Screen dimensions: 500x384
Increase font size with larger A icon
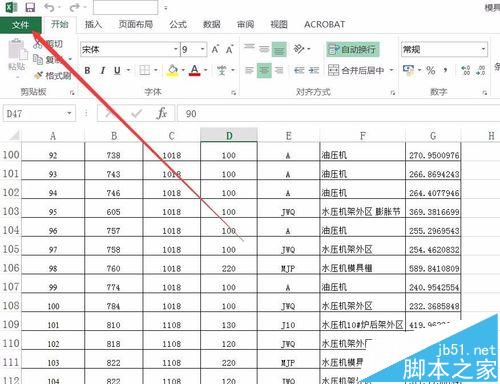(x=215, y=50)
